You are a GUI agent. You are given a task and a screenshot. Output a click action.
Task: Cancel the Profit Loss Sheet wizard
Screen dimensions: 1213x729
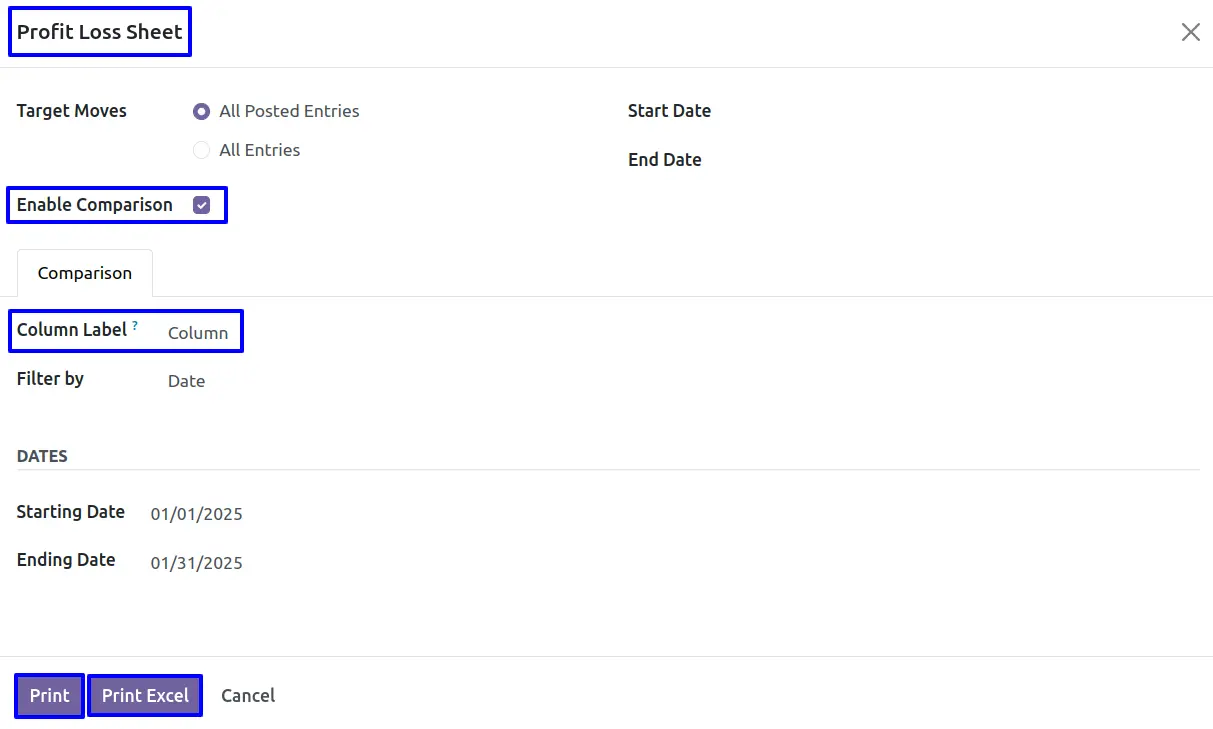(248, 695)
